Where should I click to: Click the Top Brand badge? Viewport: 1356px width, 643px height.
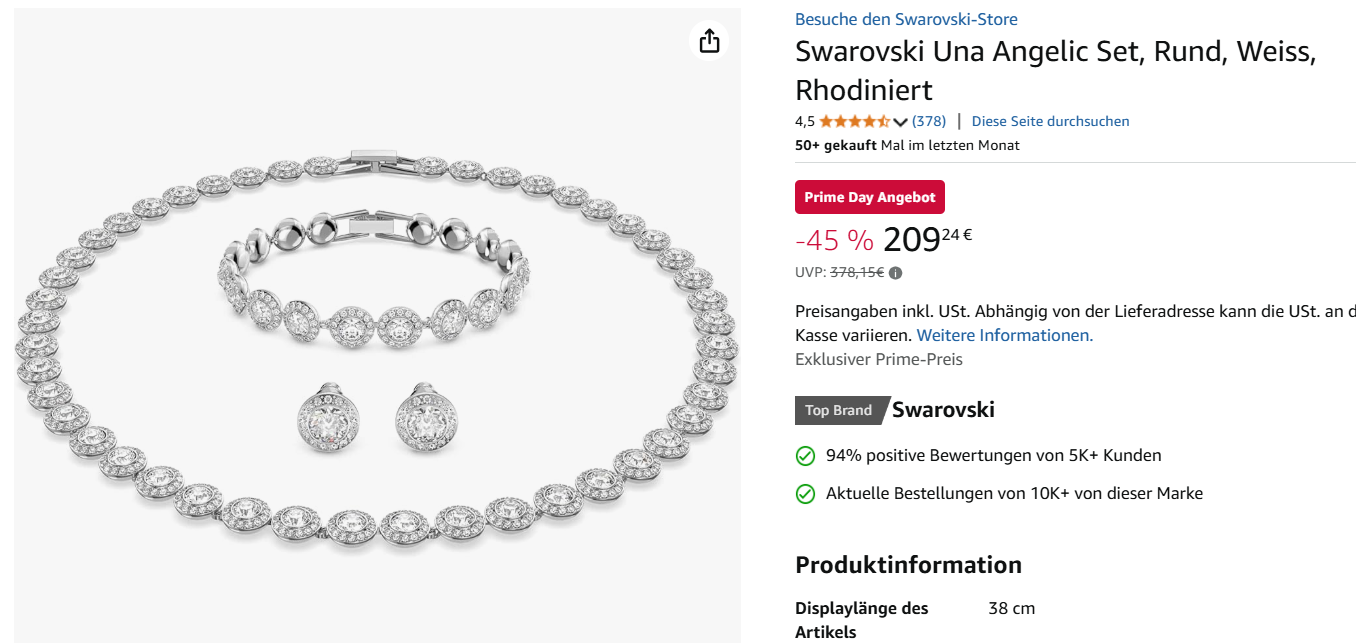click(x=838, y=410)
